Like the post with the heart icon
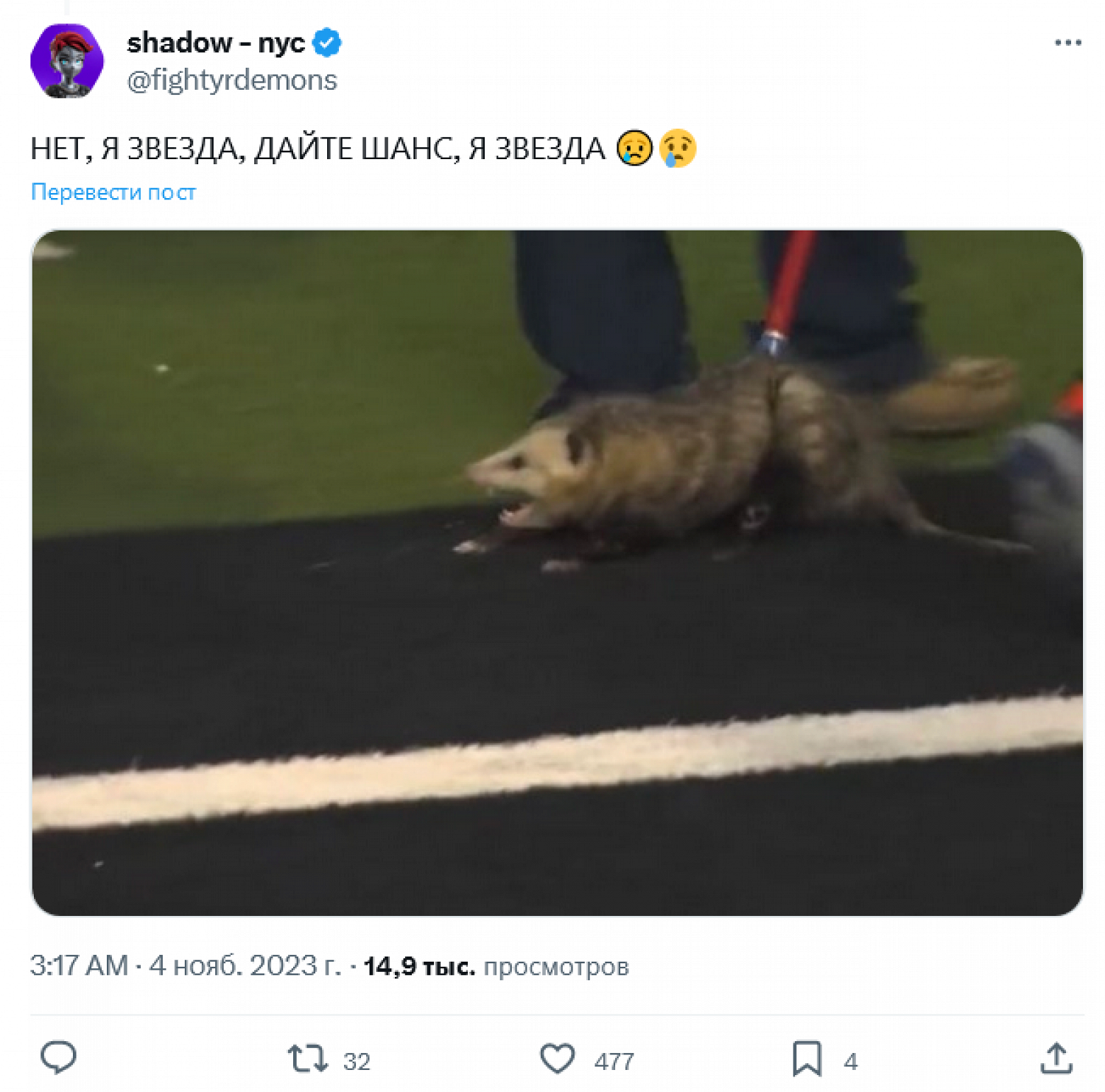 tap(558, 1058)
